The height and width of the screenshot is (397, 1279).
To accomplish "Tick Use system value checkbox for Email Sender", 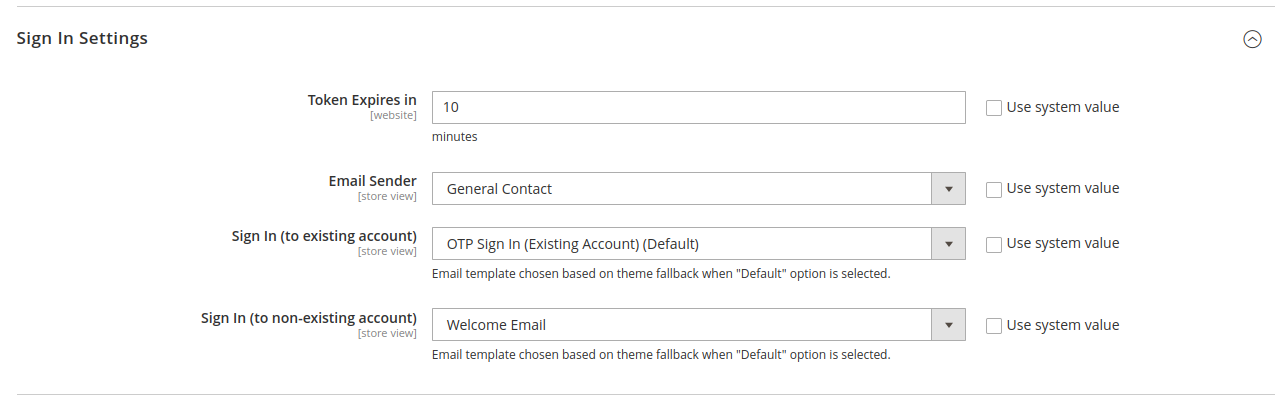I will pos(994,189).
